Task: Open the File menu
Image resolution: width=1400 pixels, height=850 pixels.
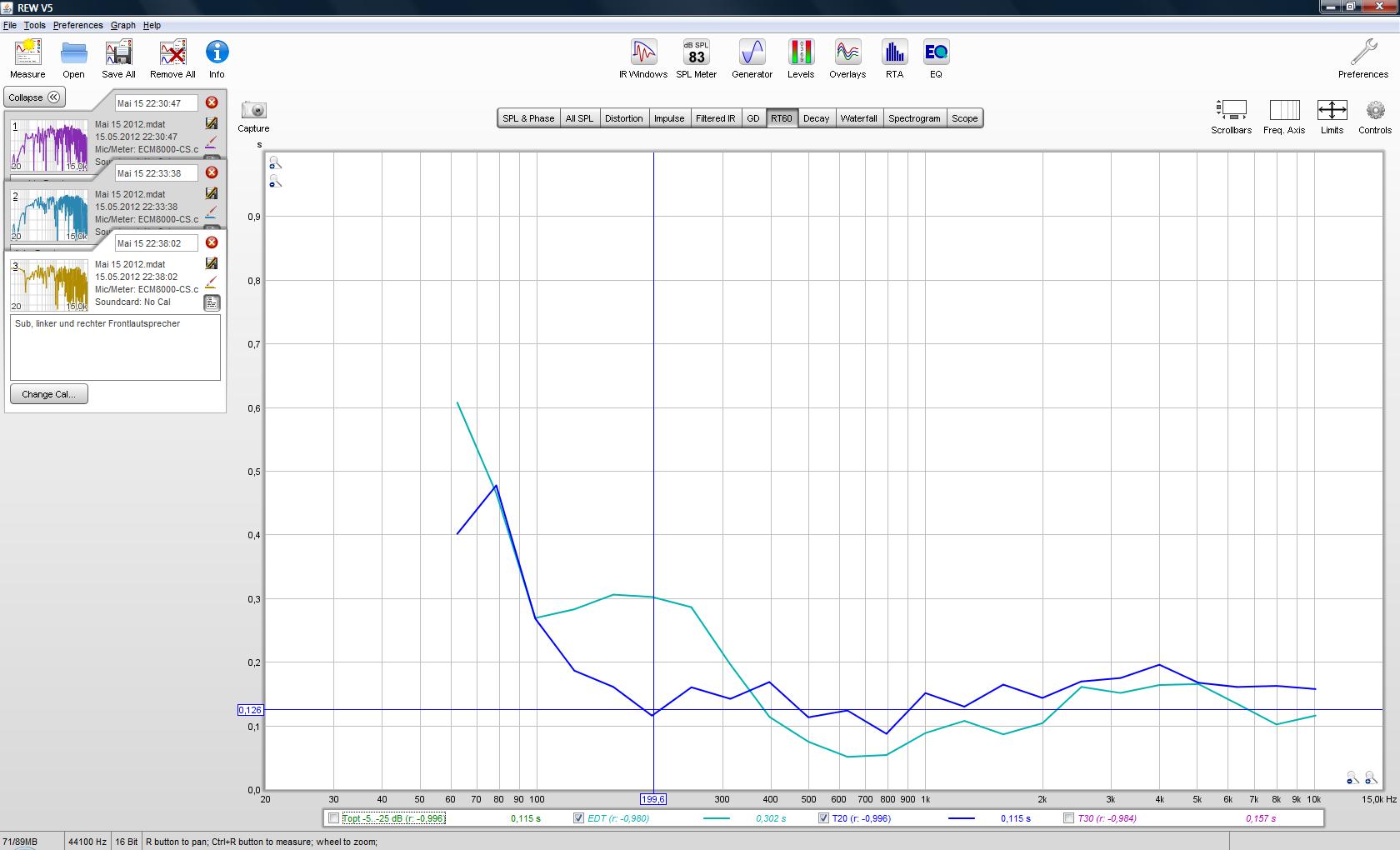Action: [x=10, y=25]
